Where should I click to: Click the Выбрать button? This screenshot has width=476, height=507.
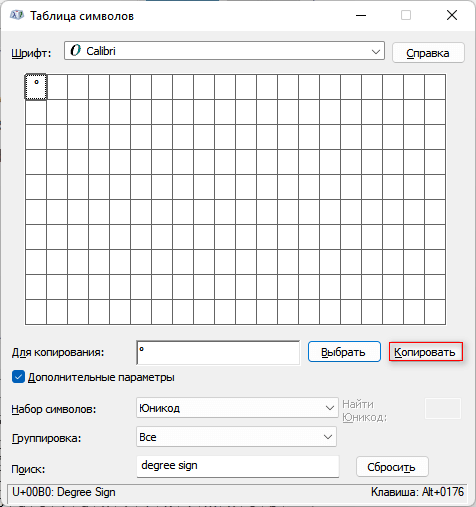(344, 352)
